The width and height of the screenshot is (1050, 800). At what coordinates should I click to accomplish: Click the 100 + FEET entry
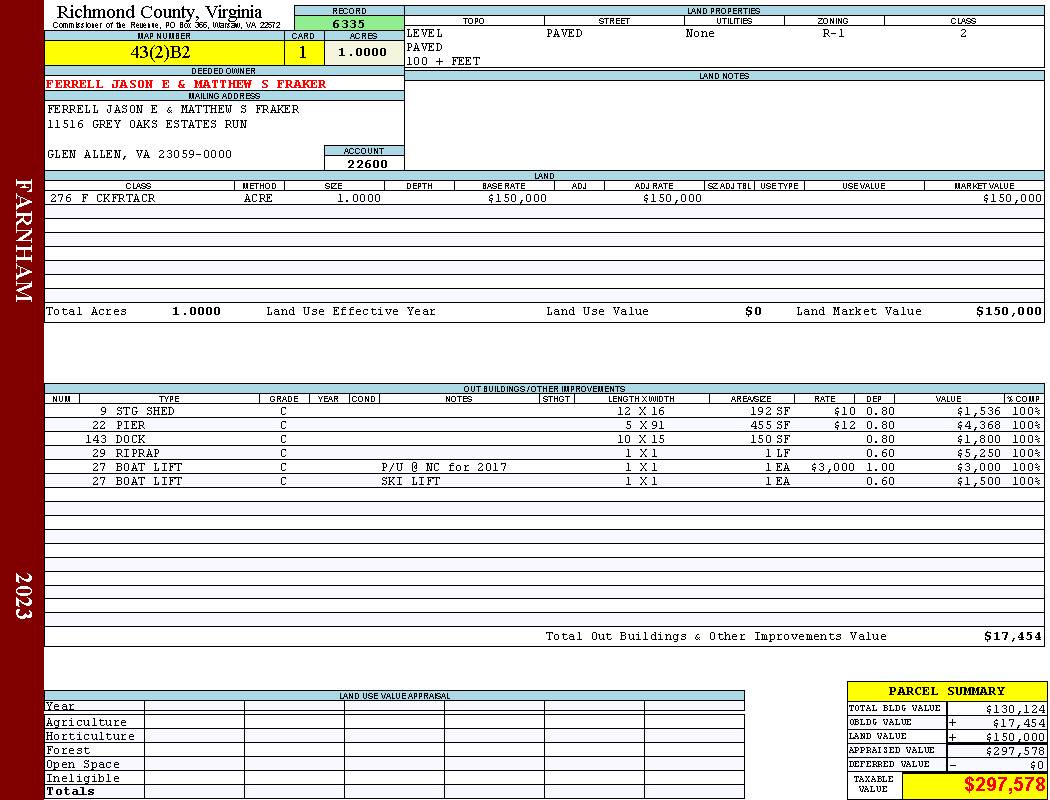443,61
